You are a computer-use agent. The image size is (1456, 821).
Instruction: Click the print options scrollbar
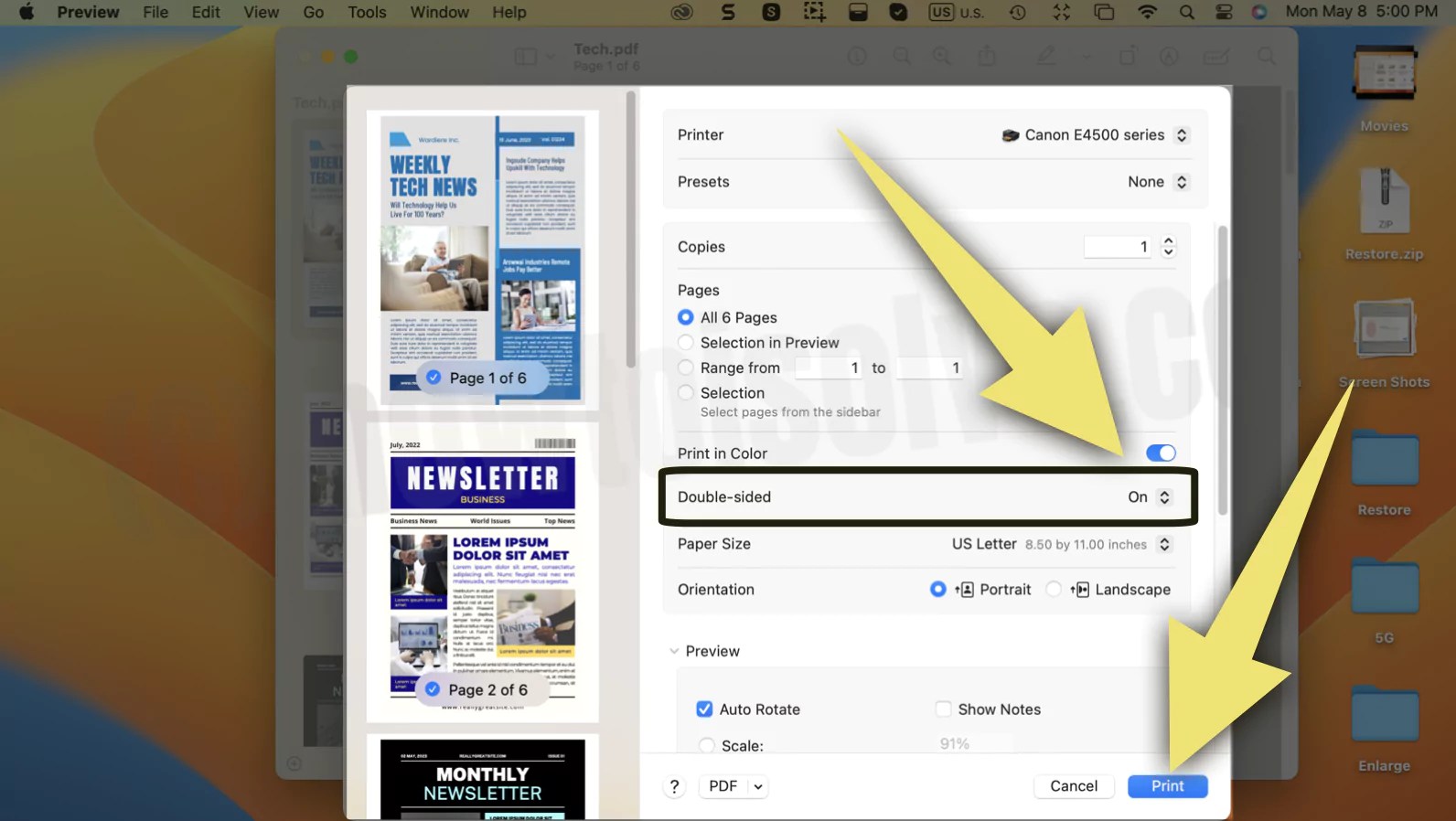(x=1223, y=370)
